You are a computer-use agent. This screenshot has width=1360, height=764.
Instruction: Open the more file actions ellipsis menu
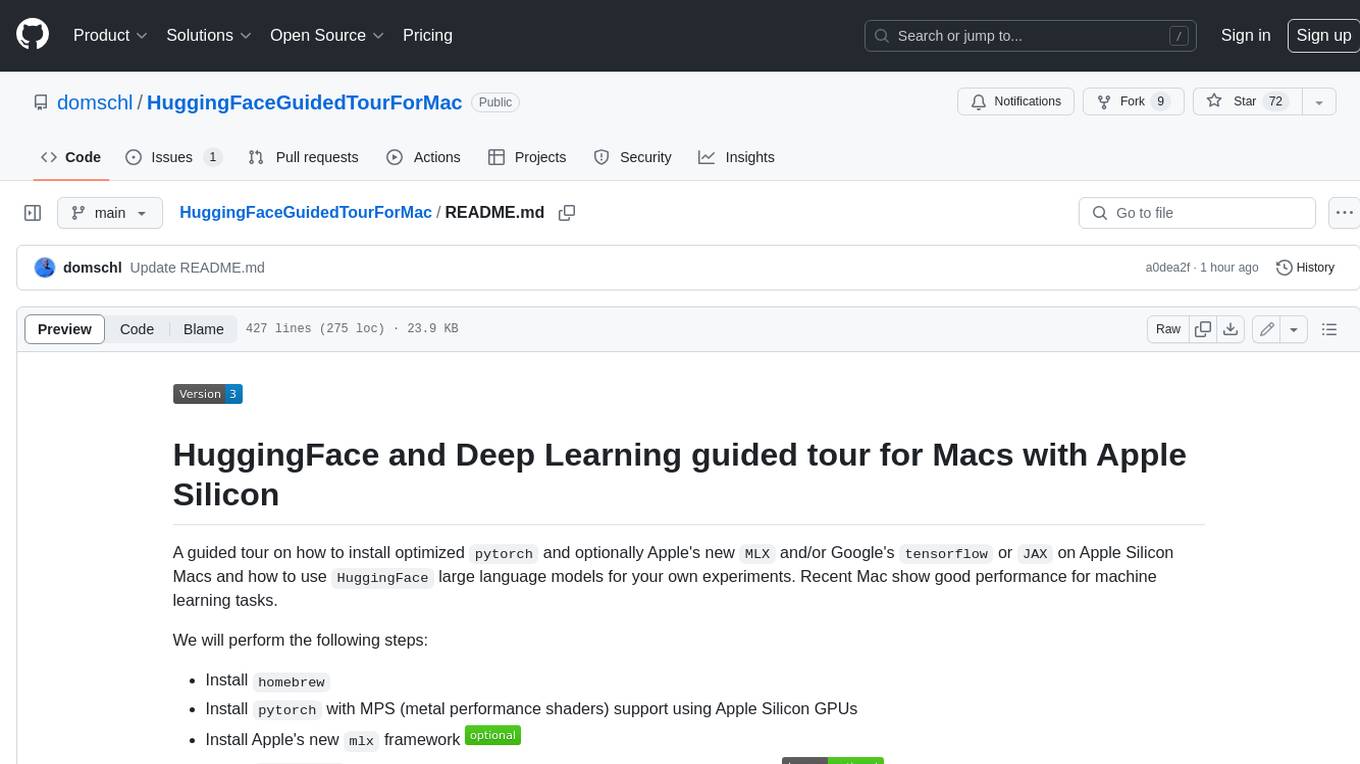(1345, 213)
